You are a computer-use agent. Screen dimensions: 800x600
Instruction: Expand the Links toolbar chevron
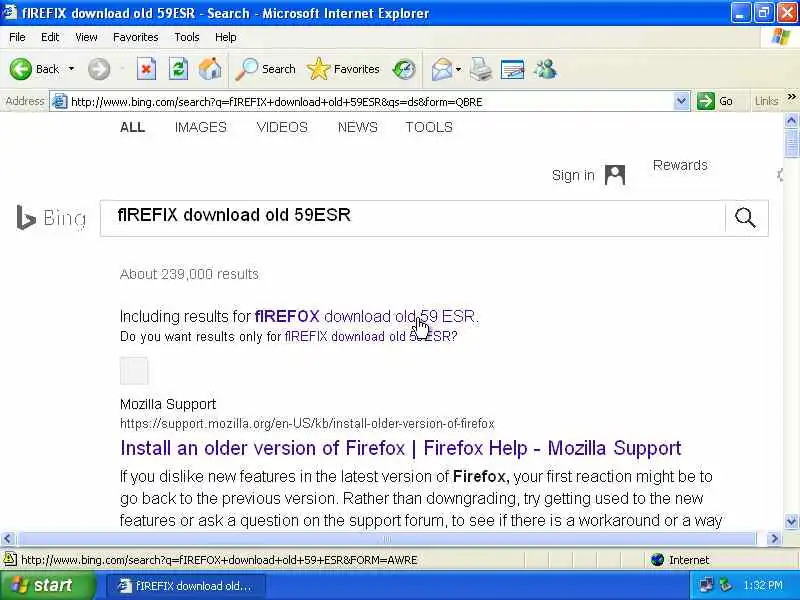(x=791, y=97)
